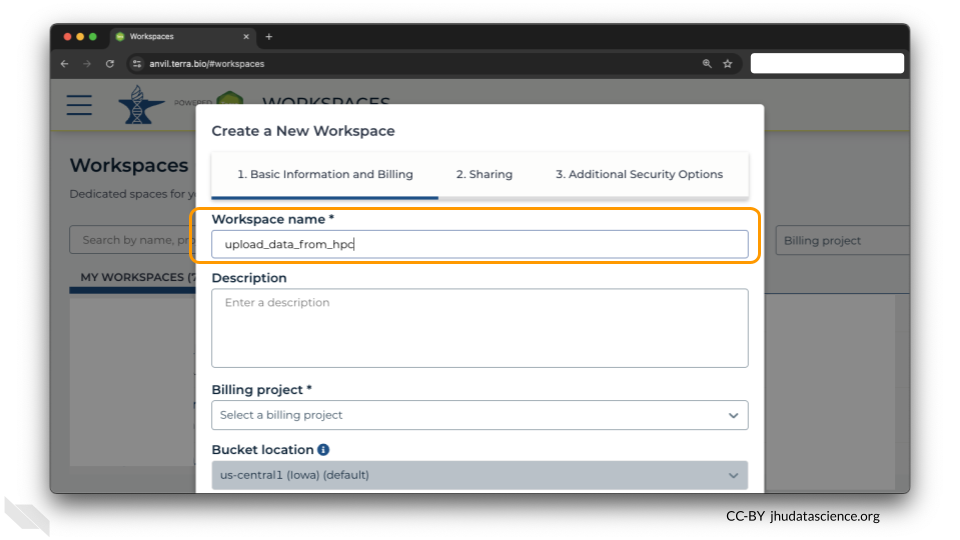Open the Billing project filter dropdown
This screenshot has height=540, width=960.
pos(842,240)
